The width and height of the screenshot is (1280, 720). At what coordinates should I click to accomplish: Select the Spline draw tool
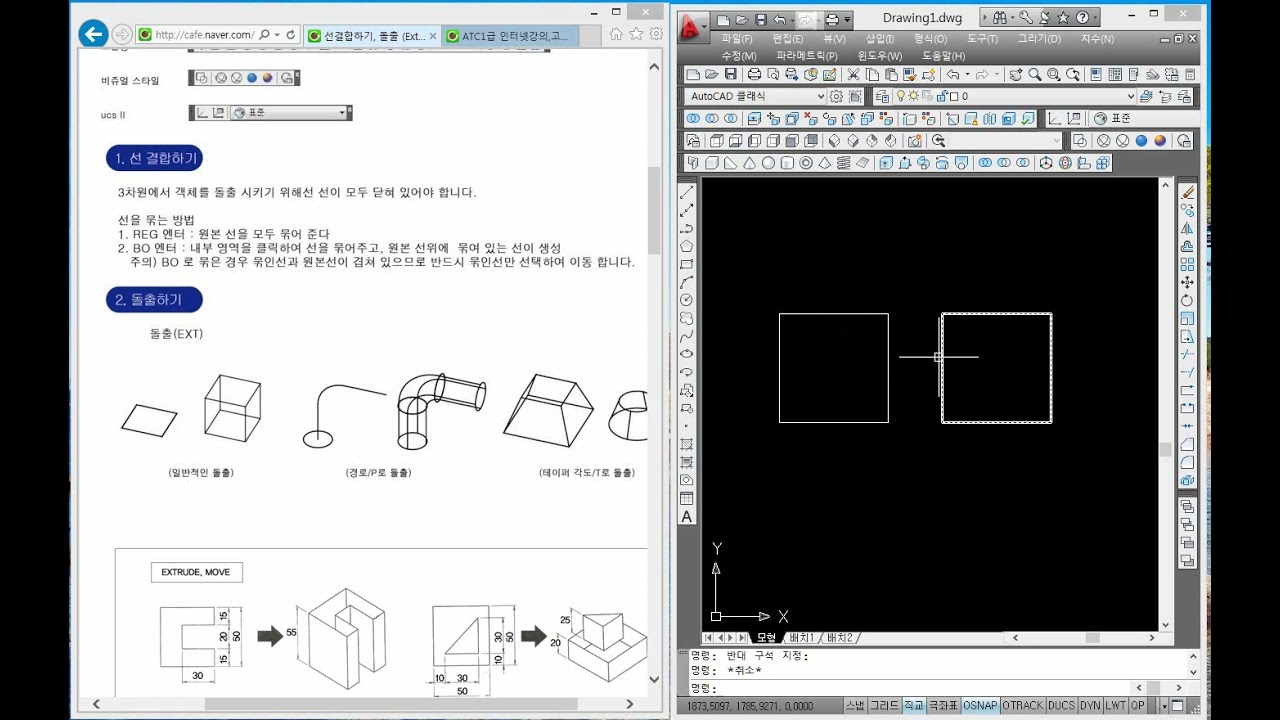687,336
